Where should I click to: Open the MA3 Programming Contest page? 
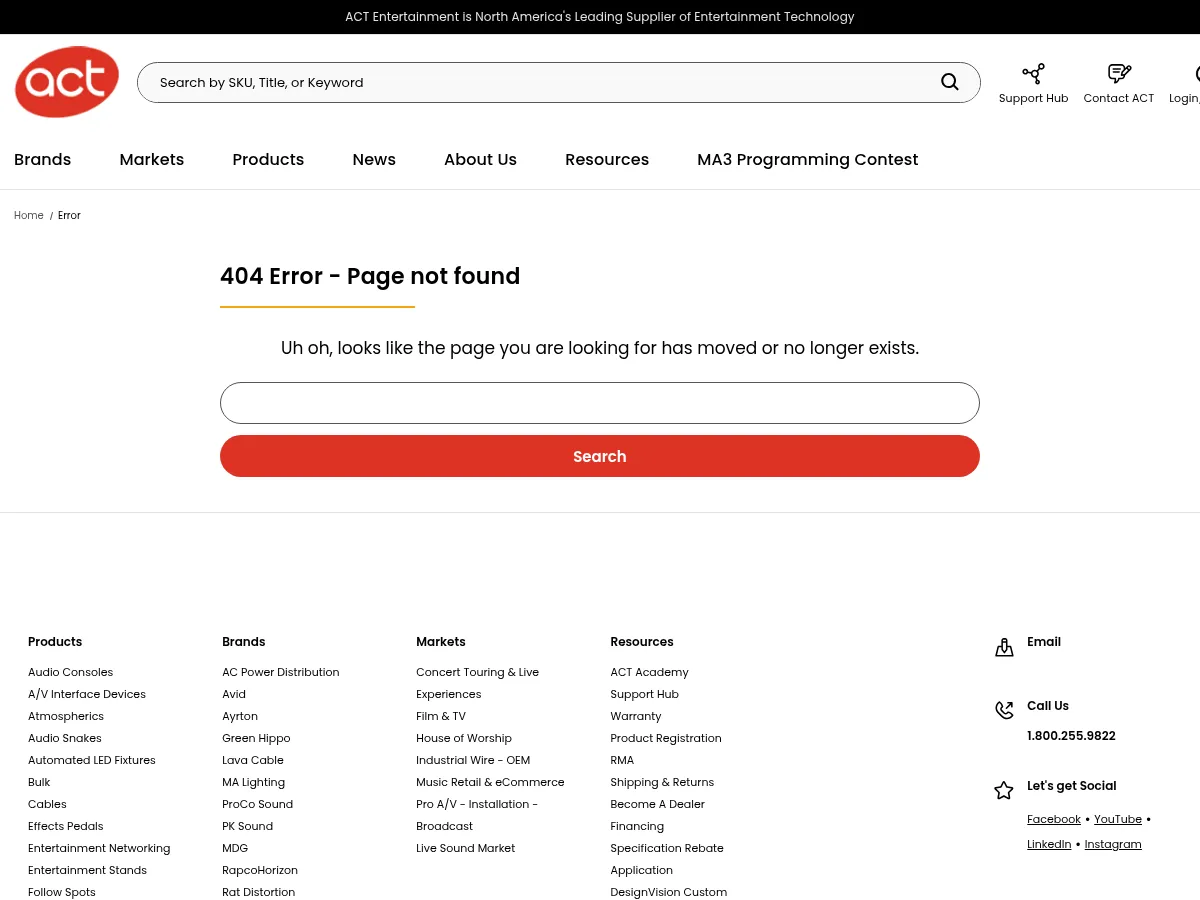pyautogui.click(x=807, y=160)
